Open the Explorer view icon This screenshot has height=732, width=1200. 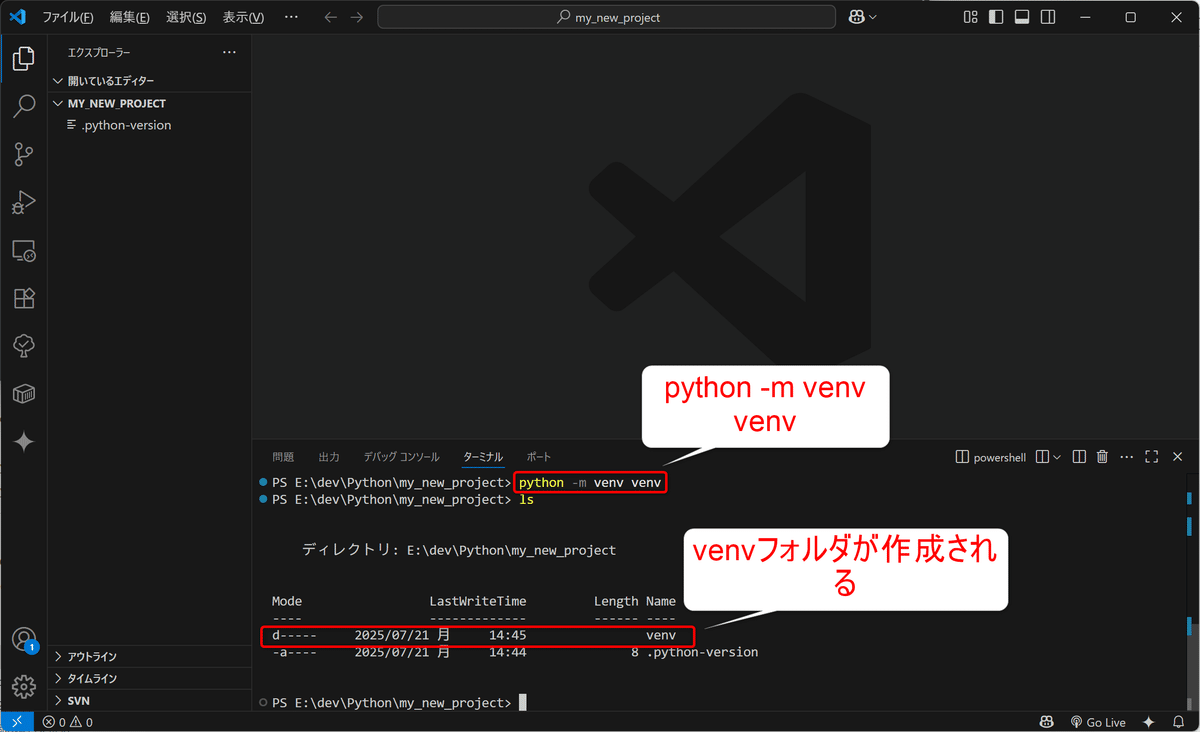point(23,58)
